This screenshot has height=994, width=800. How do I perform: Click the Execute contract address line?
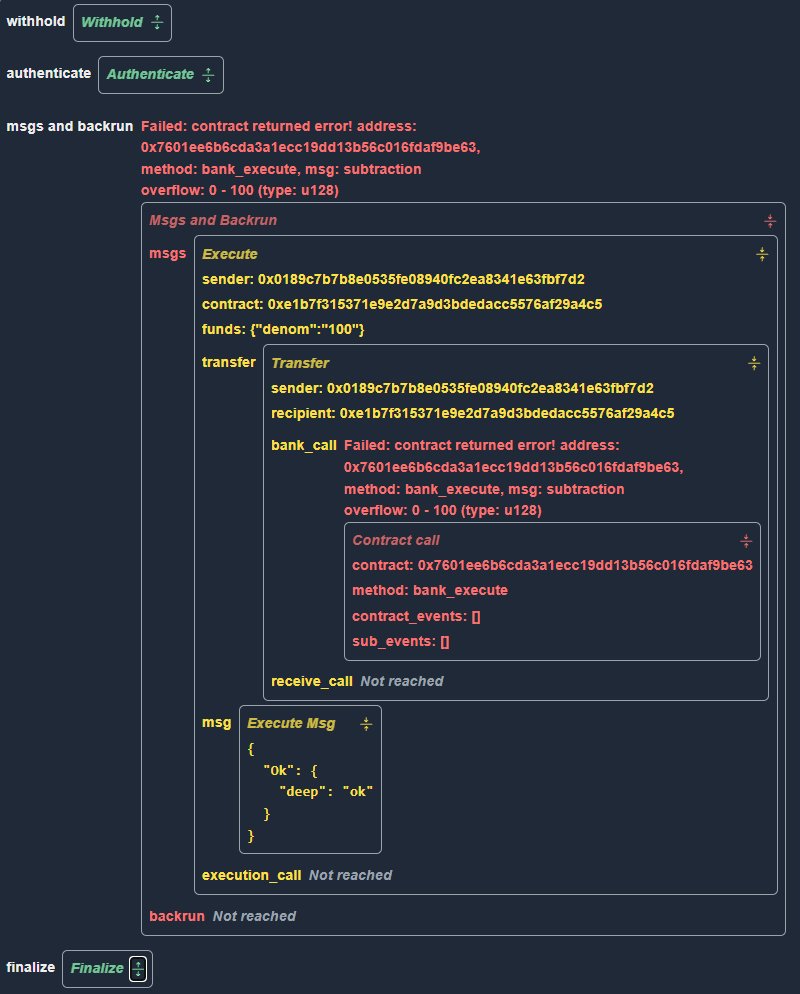[x=402, y=304]
